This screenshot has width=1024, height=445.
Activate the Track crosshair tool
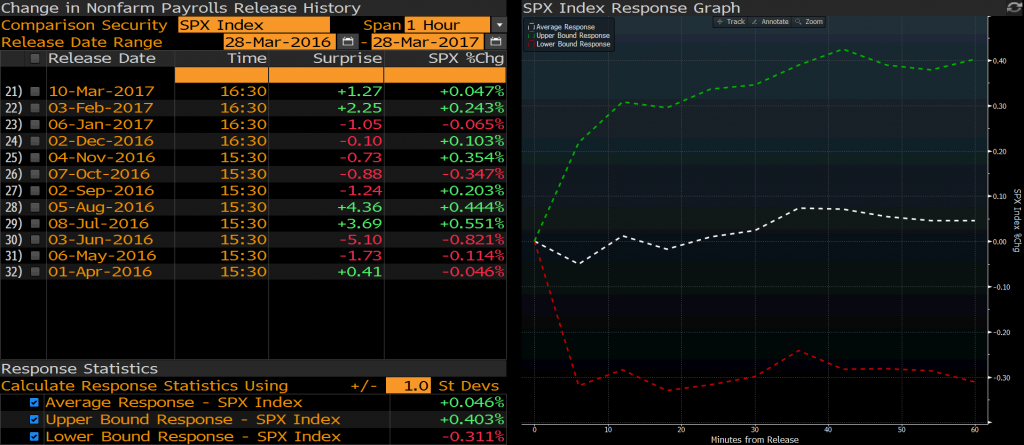click(x=730, y=22)
